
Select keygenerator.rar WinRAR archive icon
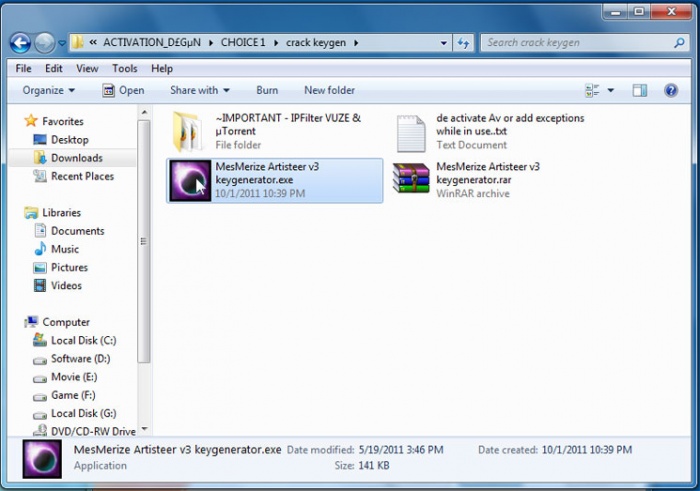411,178
